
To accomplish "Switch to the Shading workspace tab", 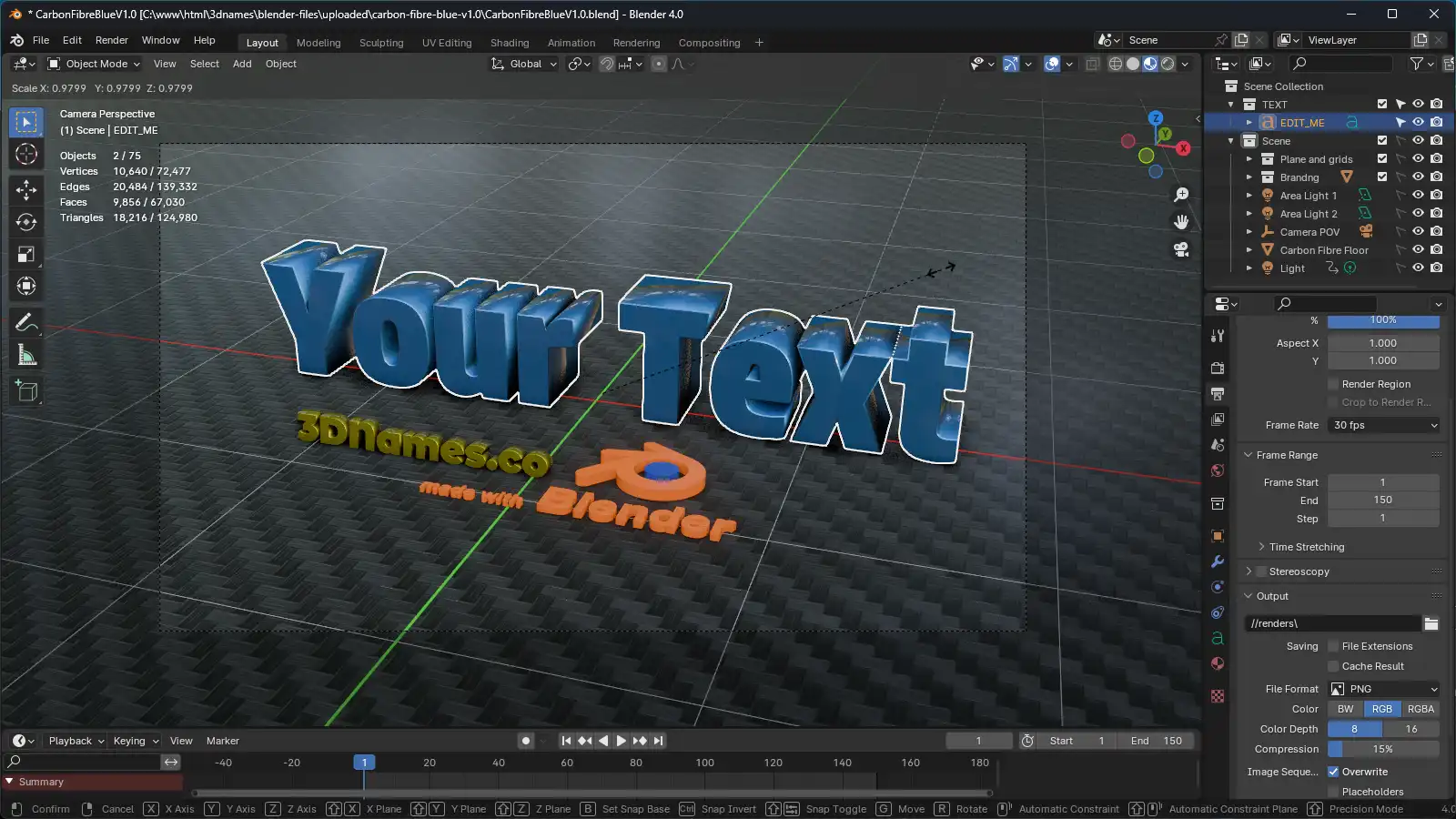I will click(x=509, y=43).
